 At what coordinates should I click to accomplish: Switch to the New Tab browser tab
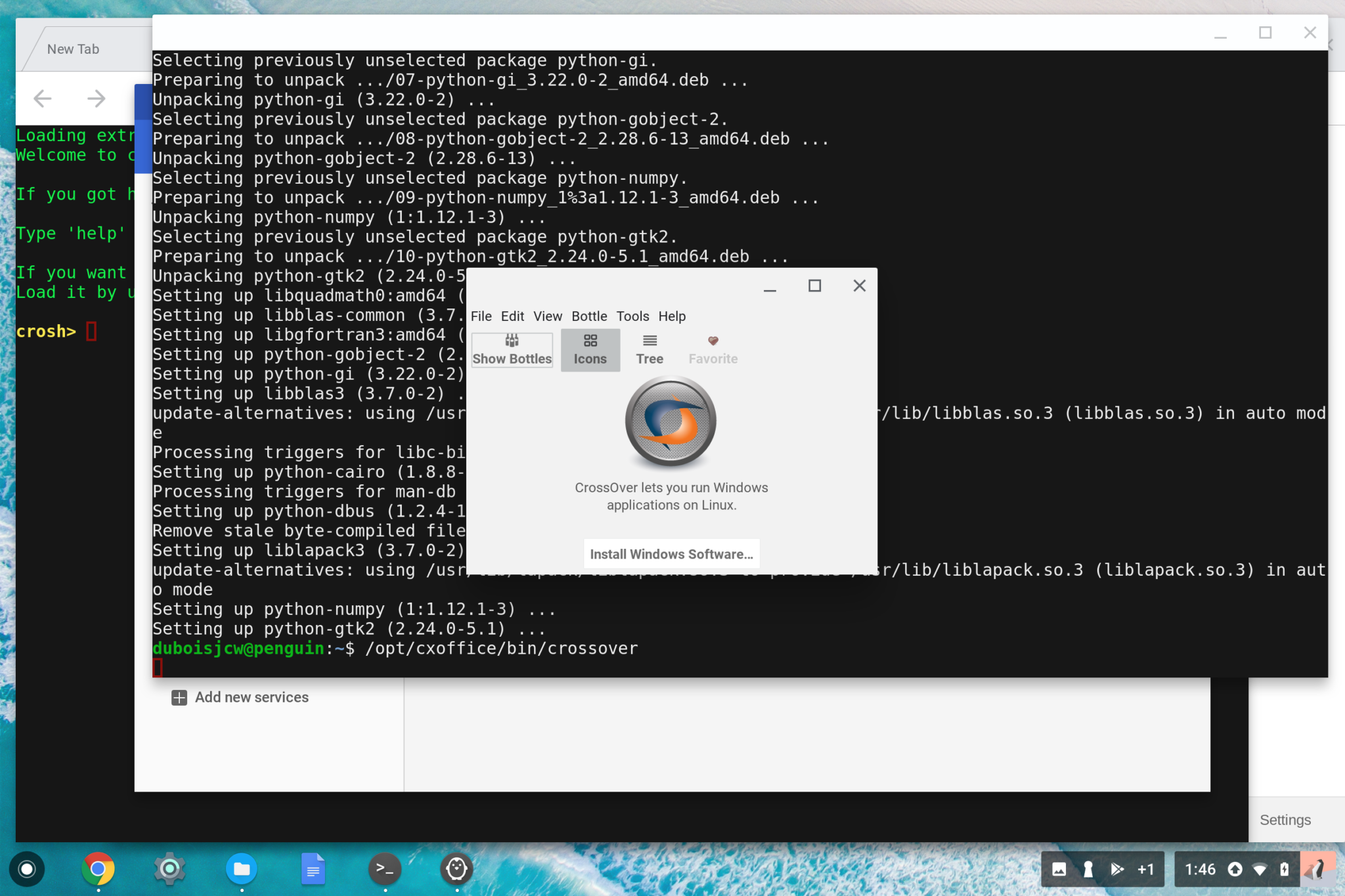73,48
